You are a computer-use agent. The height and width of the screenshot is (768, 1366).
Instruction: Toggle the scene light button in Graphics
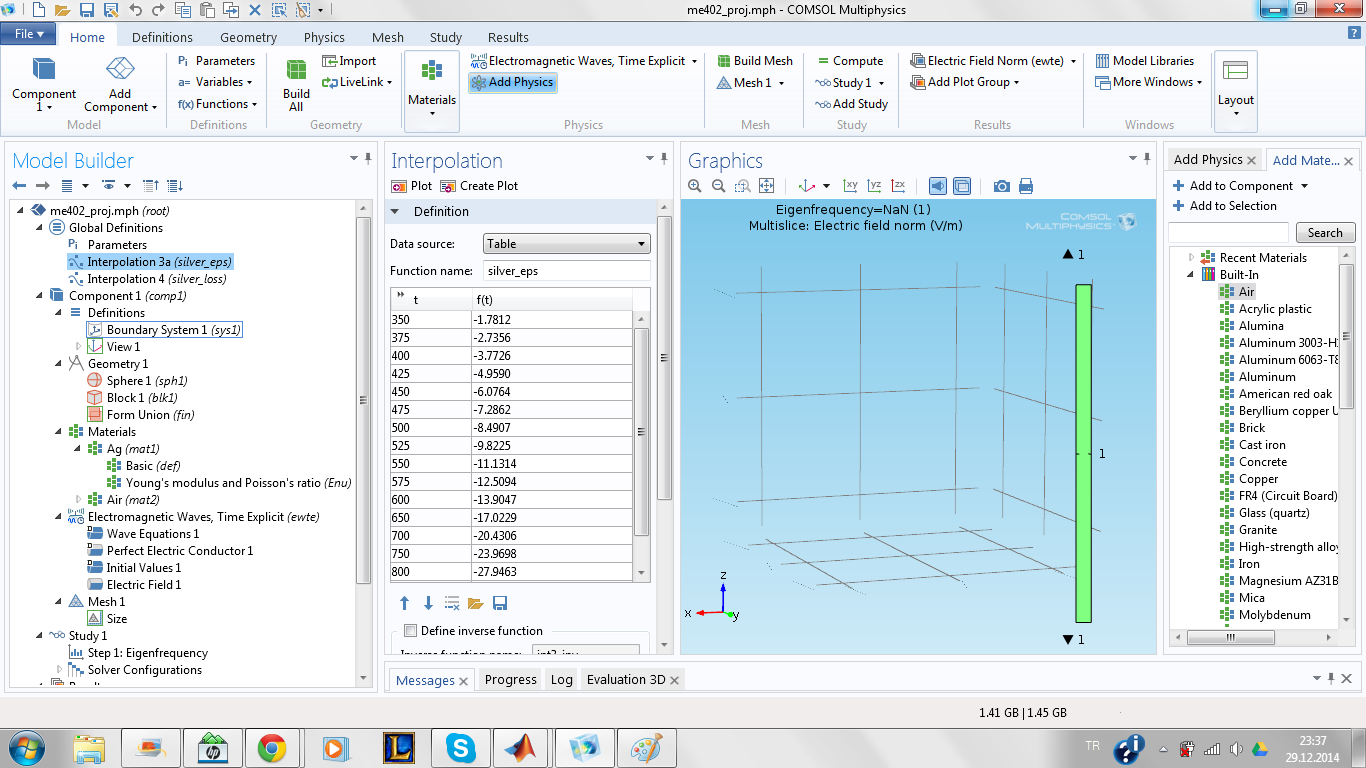pos(937,186)
